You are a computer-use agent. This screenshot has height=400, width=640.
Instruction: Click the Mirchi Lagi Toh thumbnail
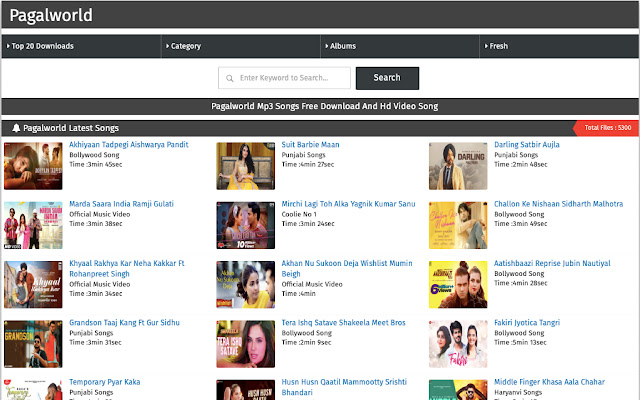click(x=245, y=225)
